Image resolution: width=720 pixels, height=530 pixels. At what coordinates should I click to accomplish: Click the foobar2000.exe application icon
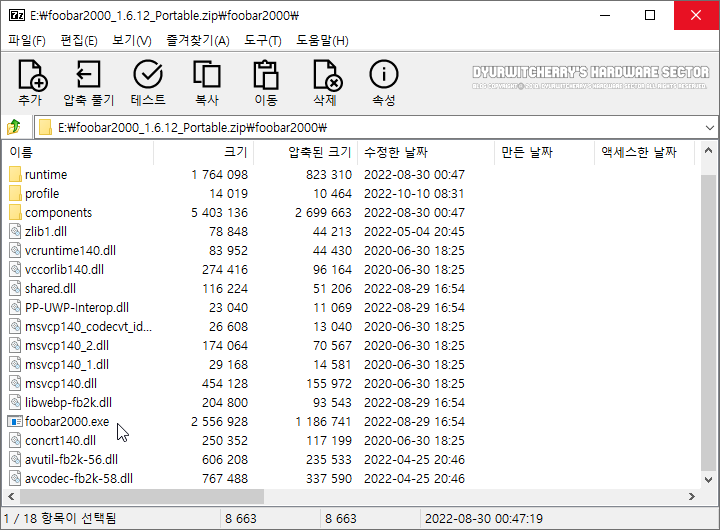coord(15,422)
